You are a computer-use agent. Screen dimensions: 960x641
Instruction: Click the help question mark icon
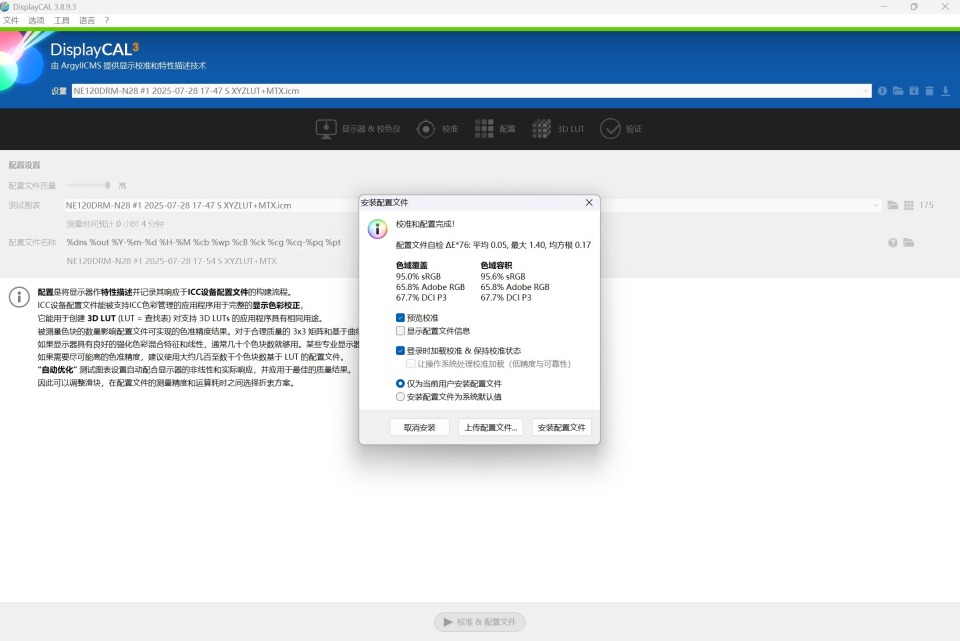[893, 242]
